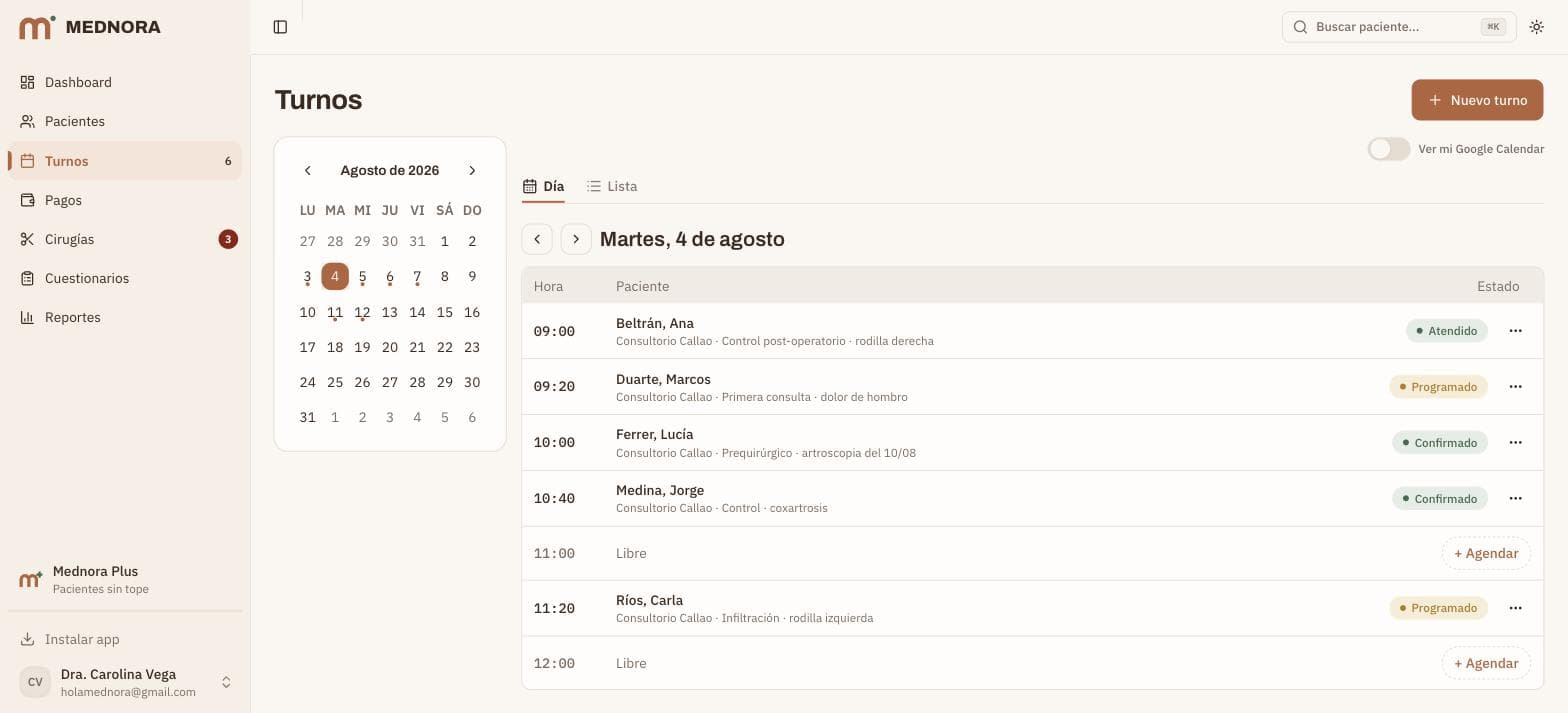Click the Atendido status of Beltrán, Ana
Image resolution: width=1568 pixels, height=713 pixels.
(1446, 331)
